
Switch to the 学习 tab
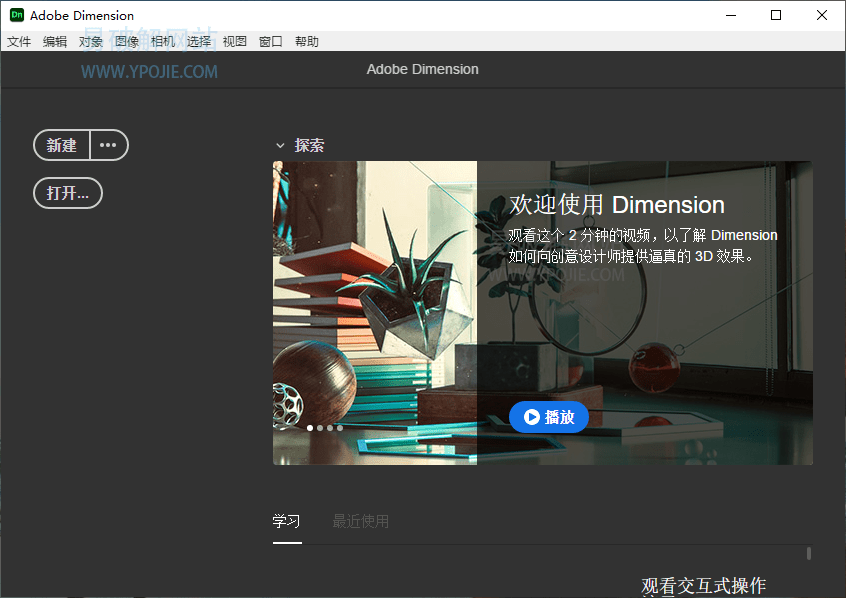[286, 521]
